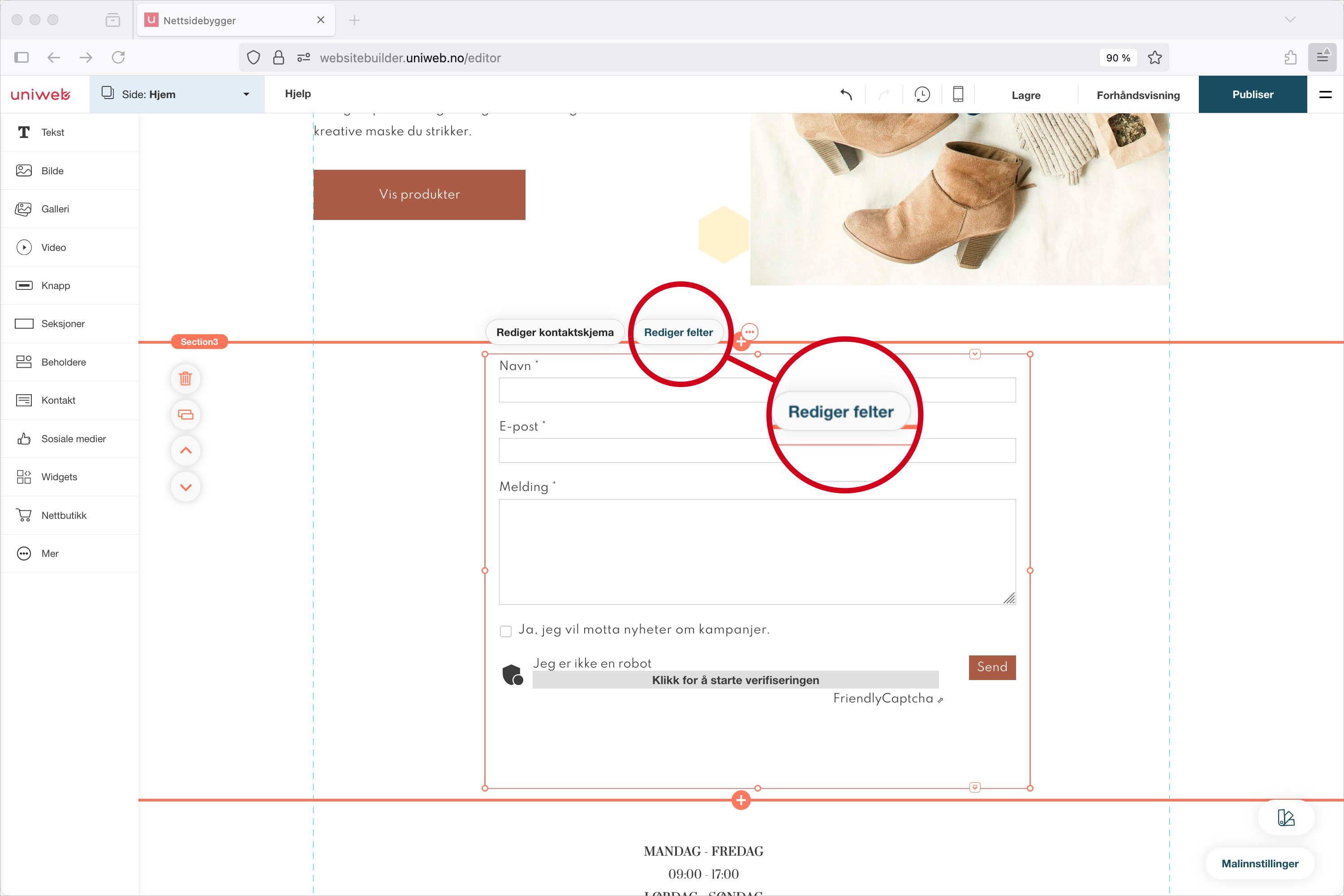
Task: Show more elements via Mer
Action: pyautogui.click(x=69, y=553)
